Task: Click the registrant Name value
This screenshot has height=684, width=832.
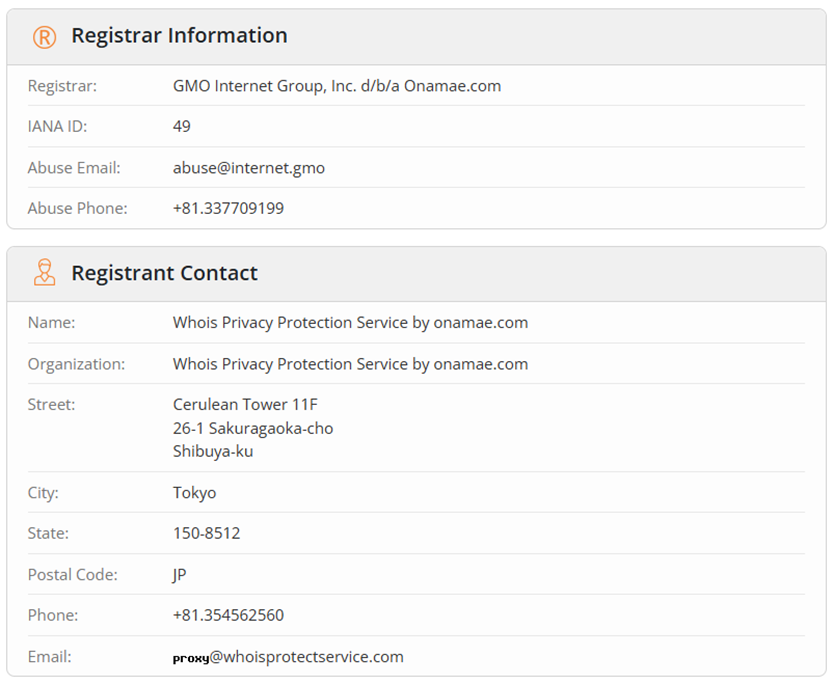Action: (350, 323)
